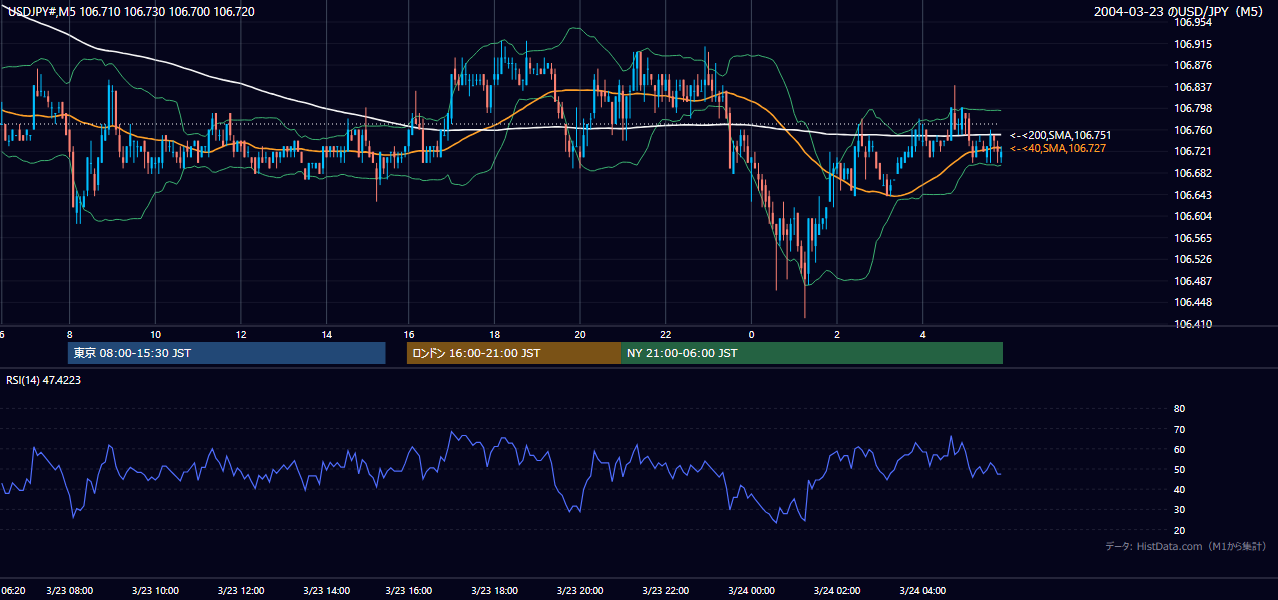Click hour label 22 above the session bars
The height and width of the screenshot is (600, 1278).
pos(666,334)
